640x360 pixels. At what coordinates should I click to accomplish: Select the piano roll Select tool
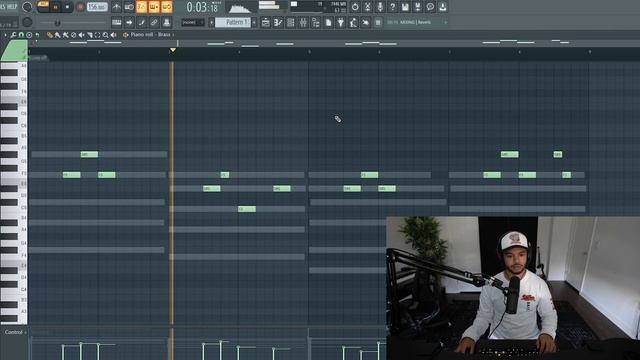click(x=98, y=35)
